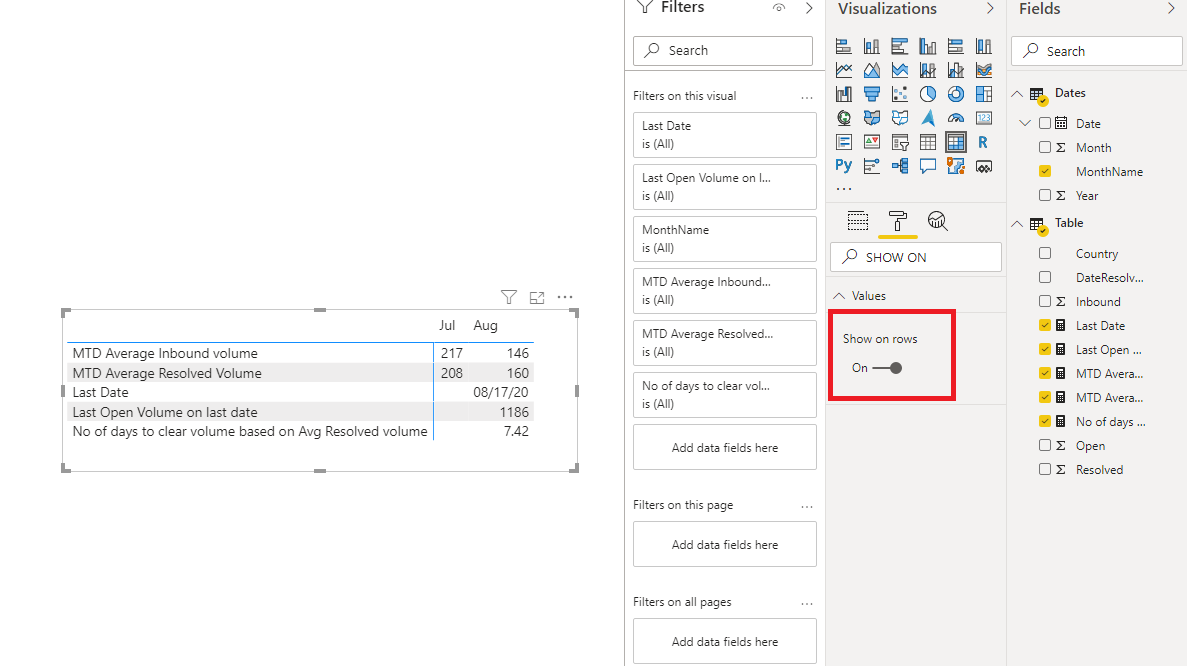Pick the Q&A speech bubble visual
Screen dimensions: 1187x666
point(927,166)
